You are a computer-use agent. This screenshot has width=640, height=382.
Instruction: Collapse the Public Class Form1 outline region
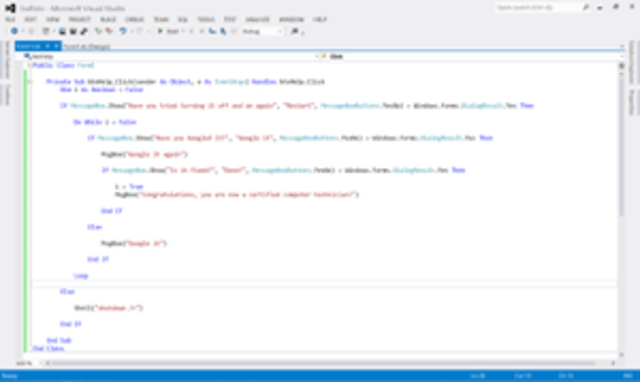point(29,65)
